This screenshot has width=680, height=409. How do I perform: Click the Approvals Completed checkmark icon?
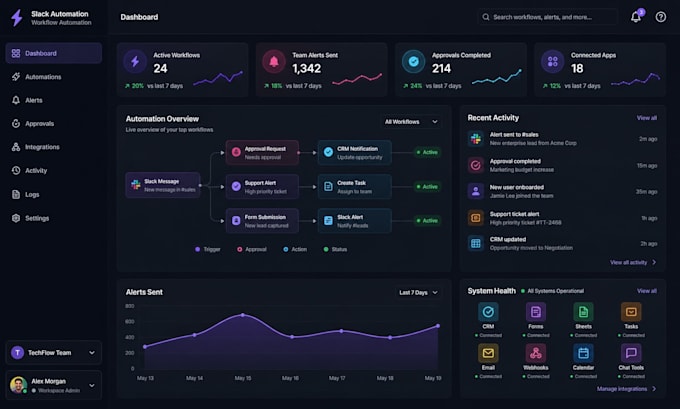(414, 62)
